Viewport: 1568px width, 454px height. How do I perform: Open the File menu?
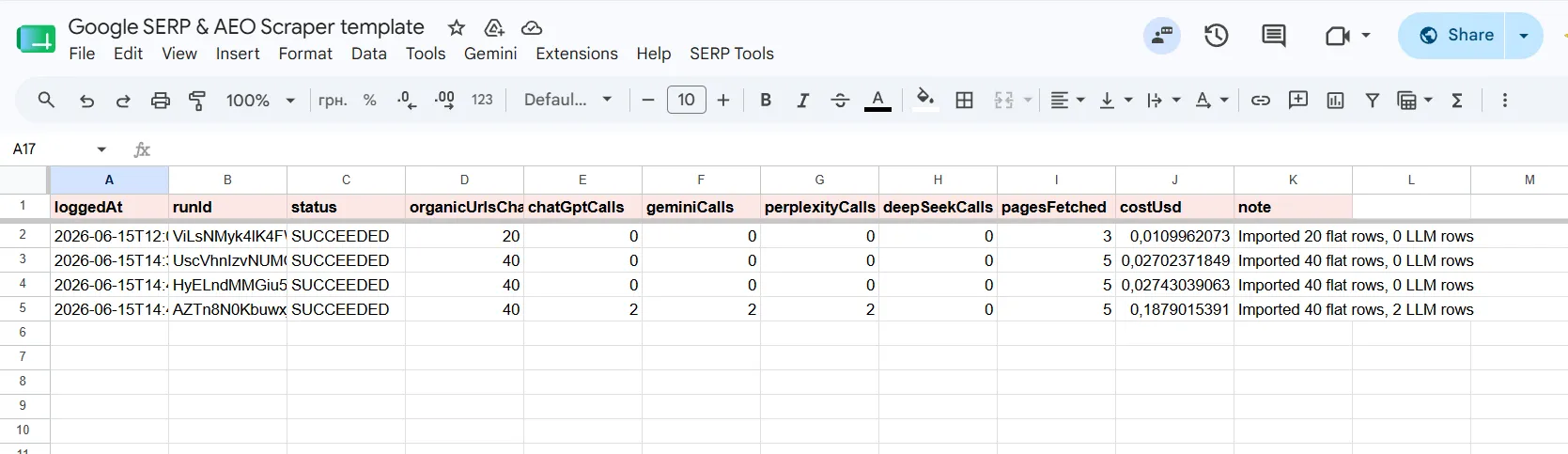[82, 54]
